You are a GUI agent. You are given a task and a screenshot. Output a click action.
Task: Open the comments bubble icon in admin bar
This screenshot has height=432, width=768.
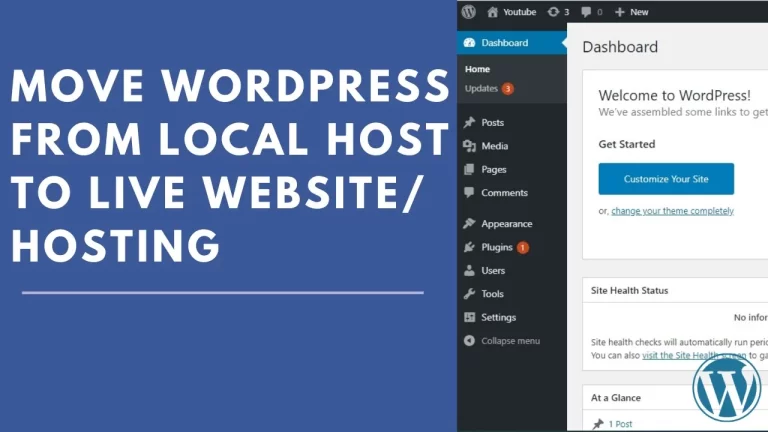coord(586,12)
